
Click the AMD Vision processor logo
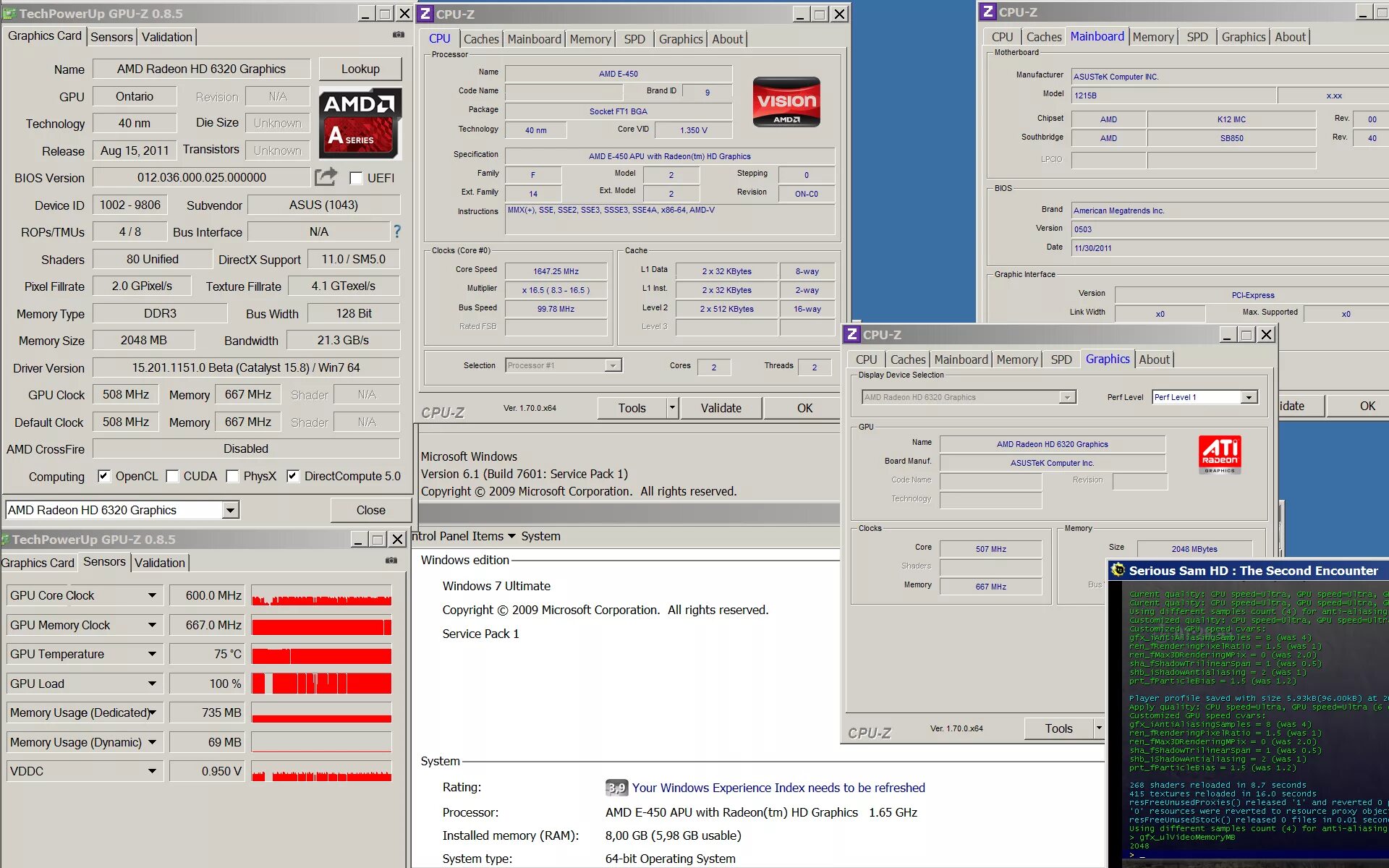tap(786, 102)
